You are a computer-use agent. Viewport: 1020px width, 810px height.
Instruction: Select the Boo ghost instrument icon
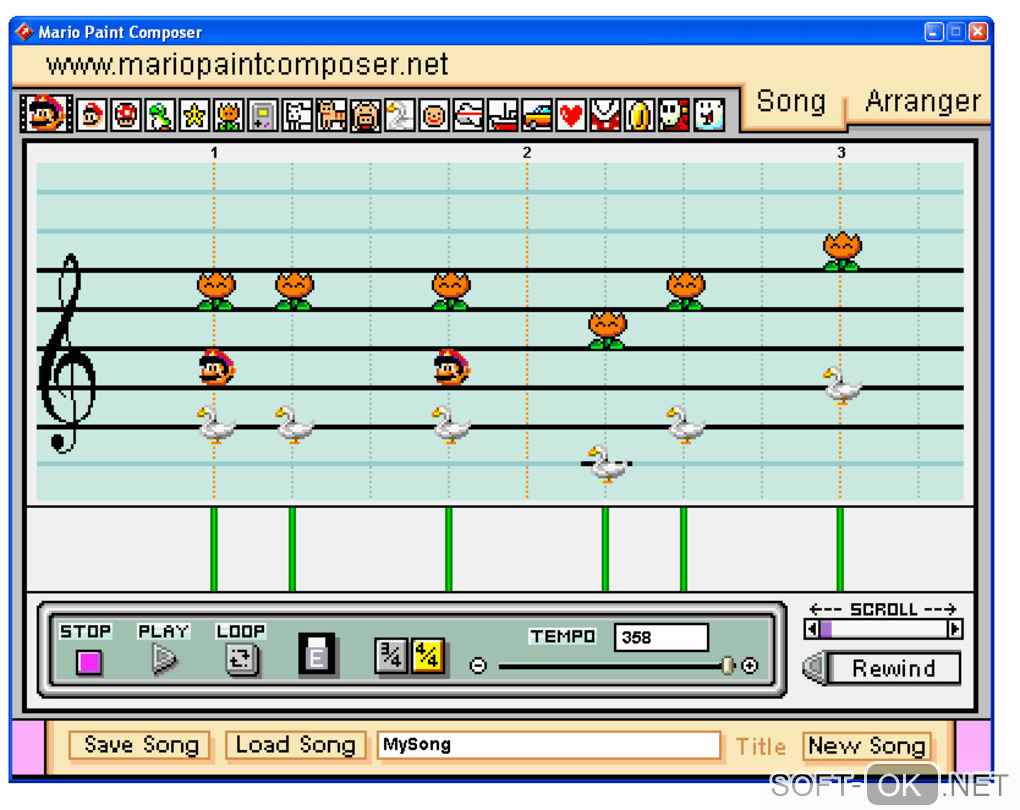pos(708,116)
